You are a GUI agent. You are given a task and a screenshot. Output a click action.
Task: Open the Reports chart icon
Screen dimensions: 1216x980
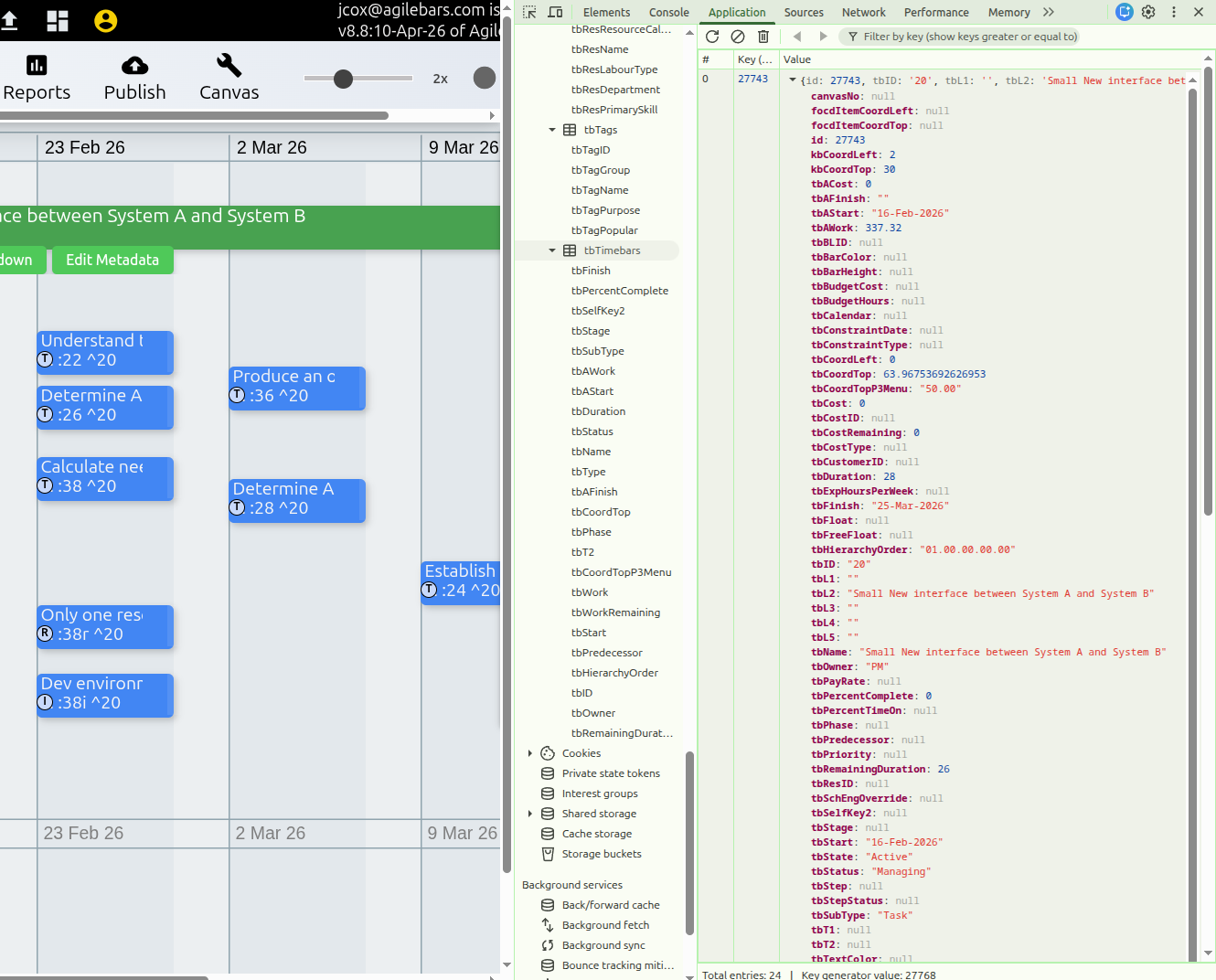pyautogui.click(x=37, y=65)
